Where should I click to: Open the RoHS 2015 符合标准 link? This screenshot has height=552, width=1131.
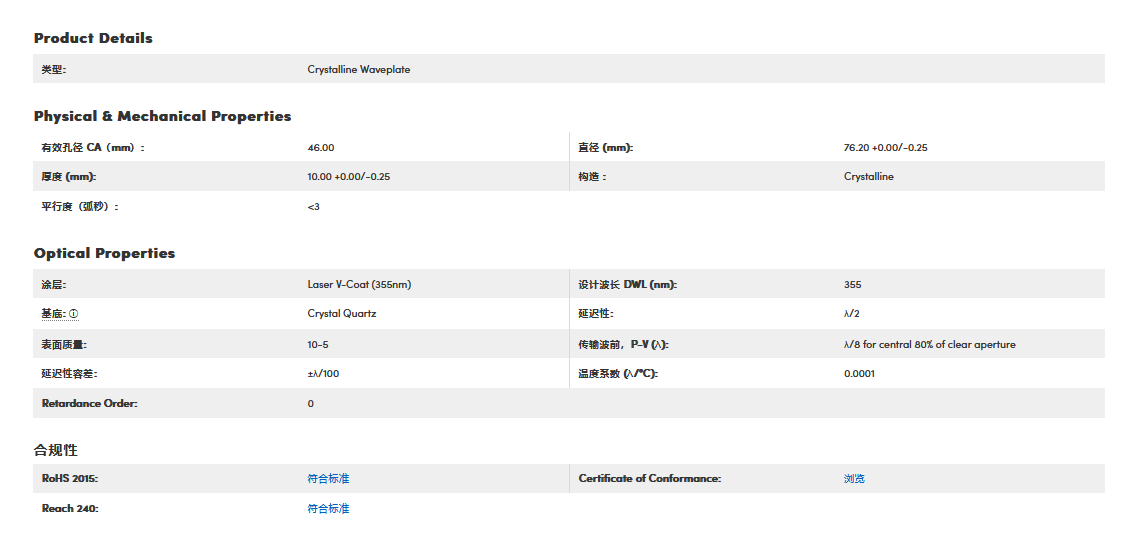328,479
